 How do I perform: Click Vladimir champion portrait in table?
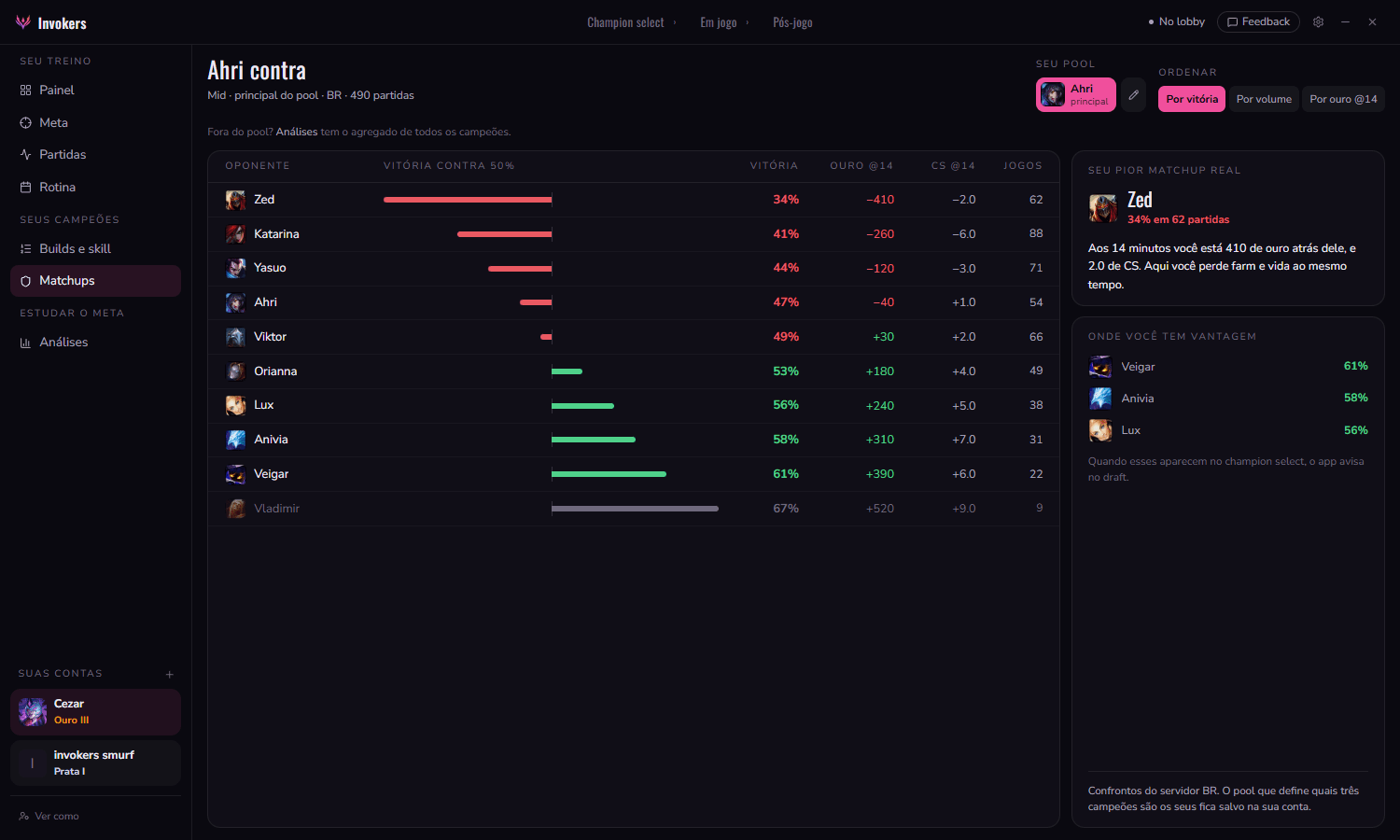[x=235, y=509]
